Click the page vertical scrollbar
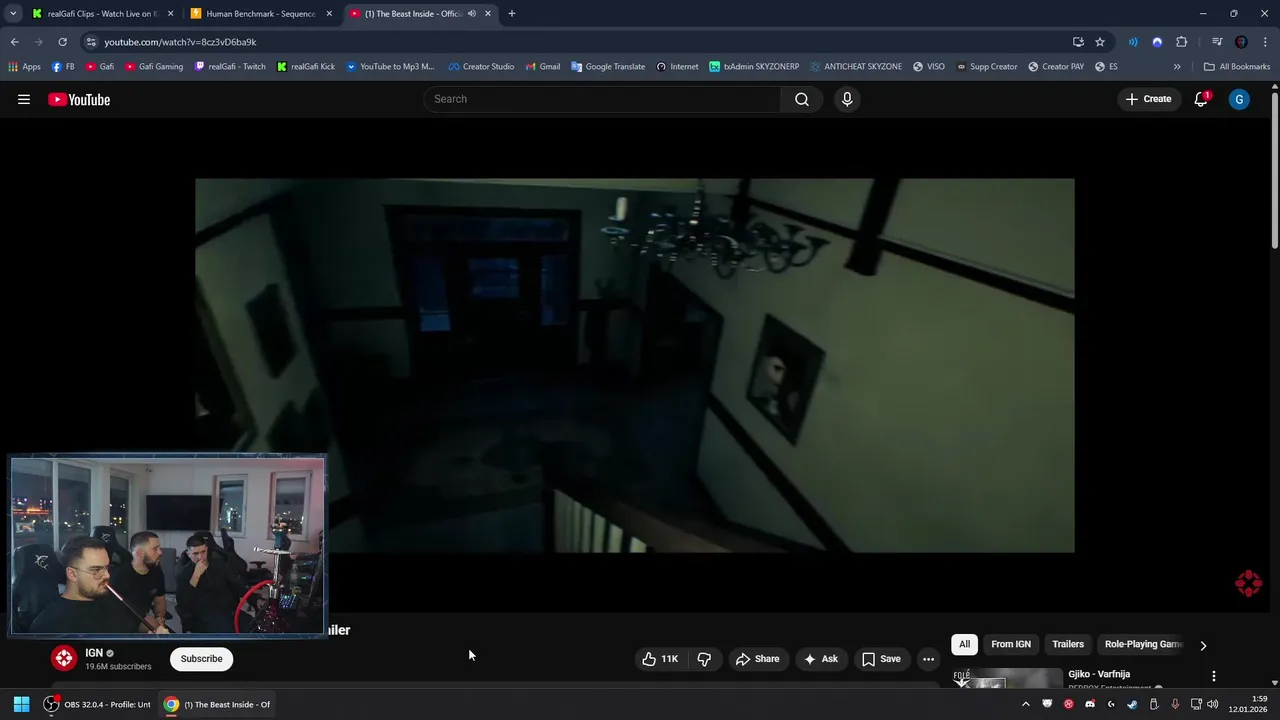 (x=1275, y=170)
